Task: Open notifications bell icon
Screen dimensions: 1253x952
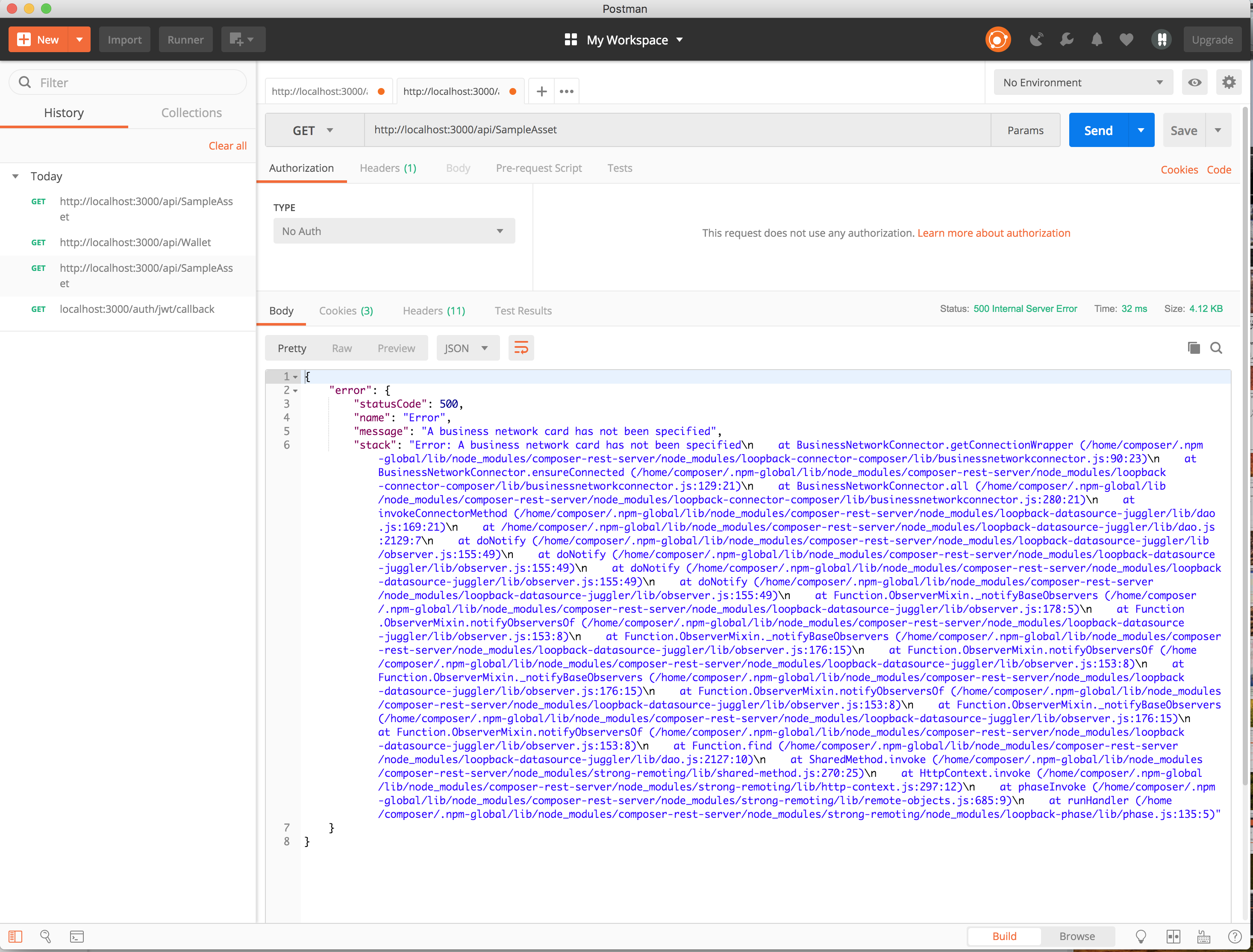Action: pyautogui.click(x=1097, y=40)
